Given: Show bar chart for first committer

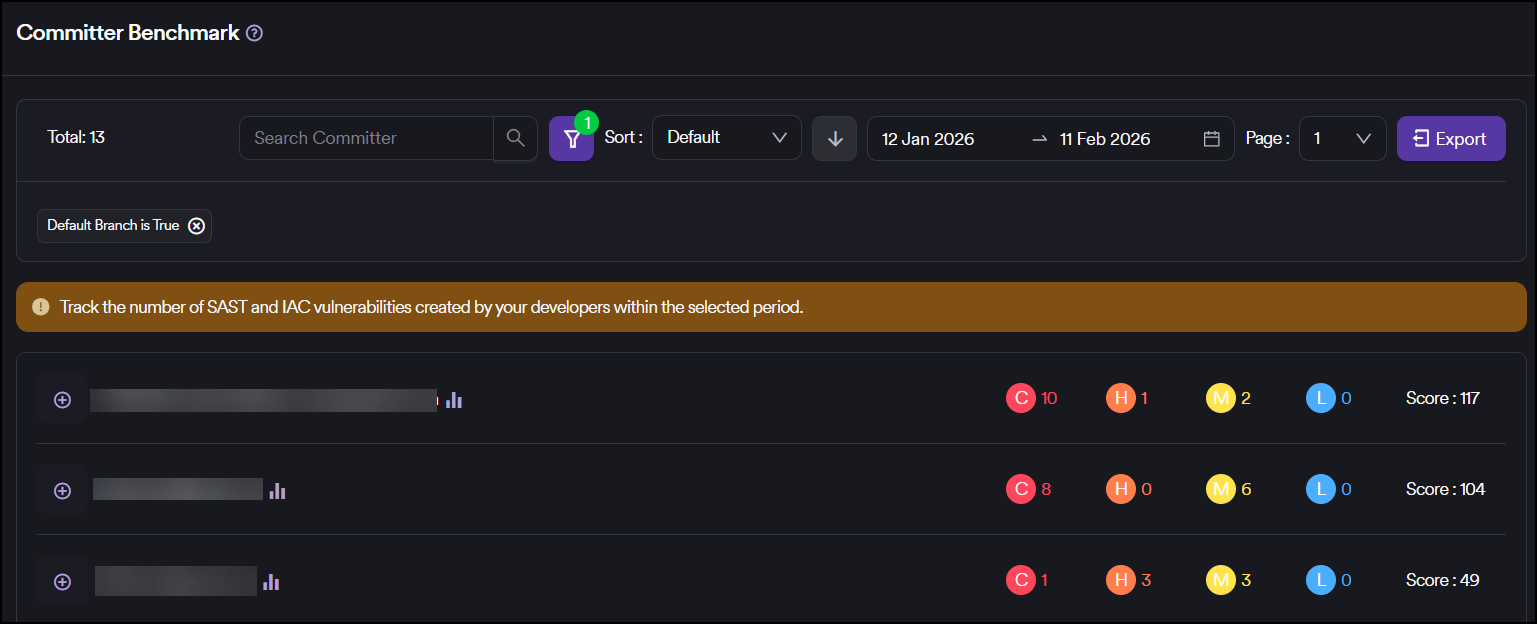Looking at the screenshot, I should pos(454,400).
